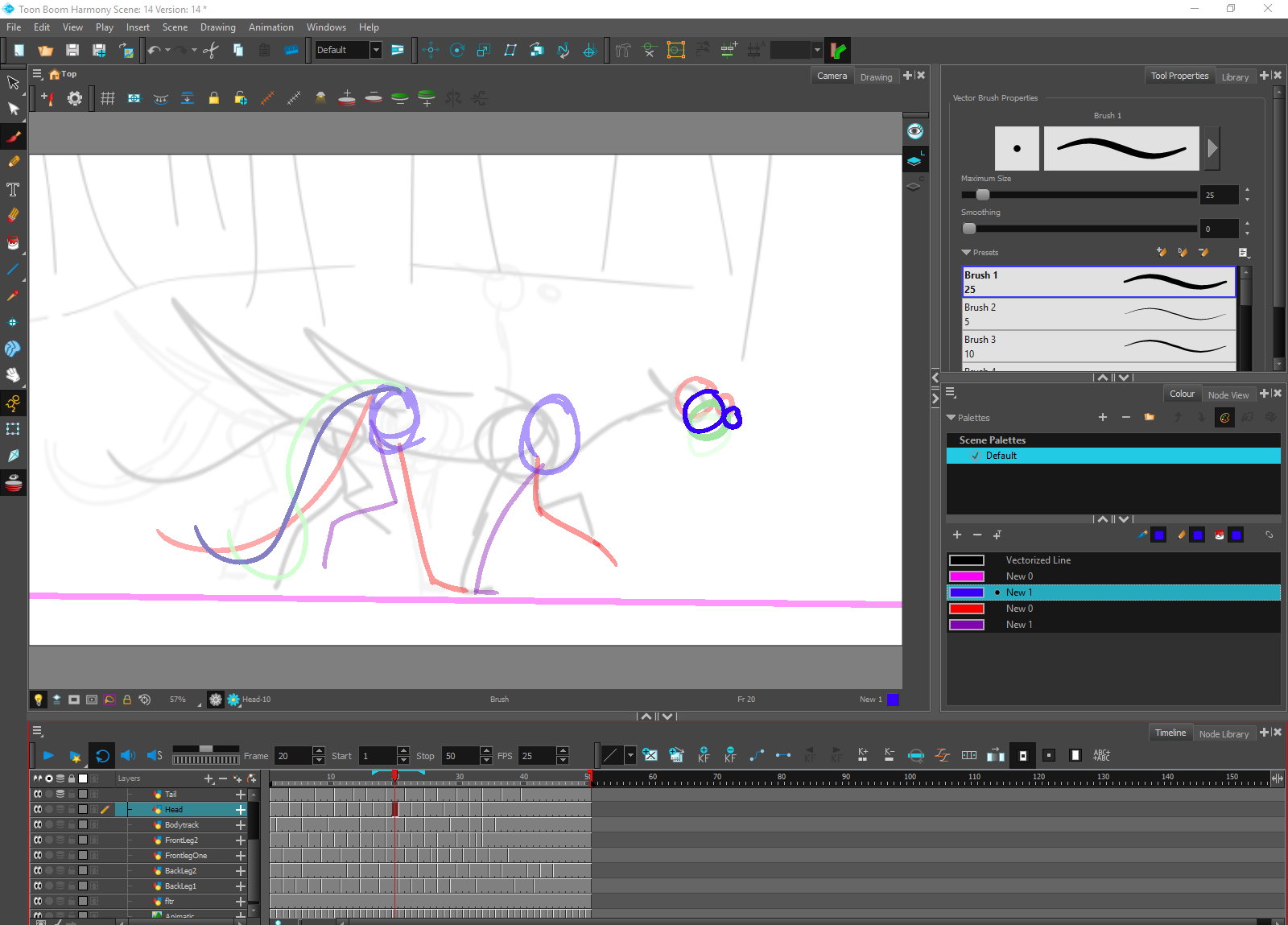Add a new colour with plus button
This screenshot has width=1288, height=925.
tap(957, 535)
